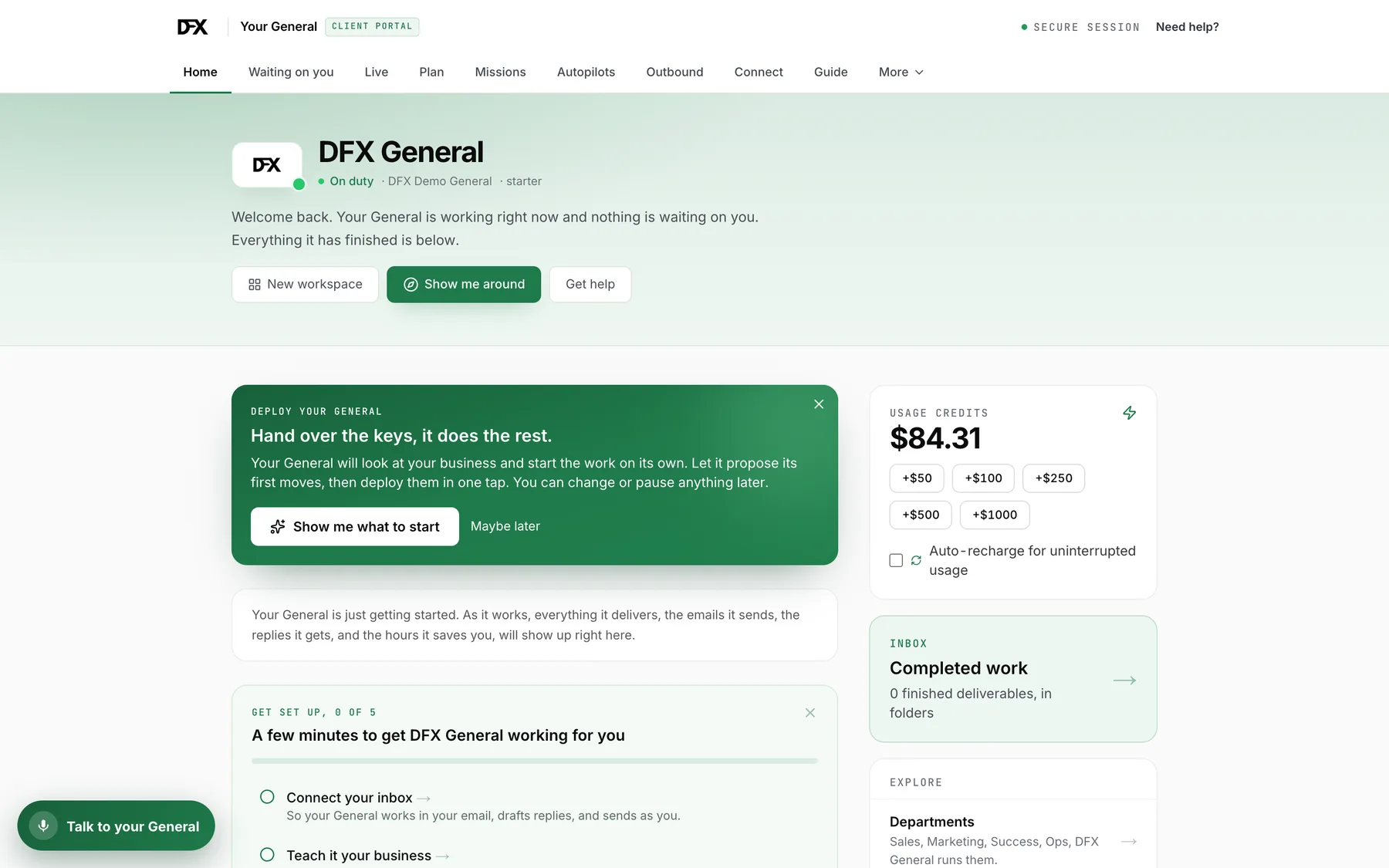Screen dimensions: 1389x868
Task: Click the DFX General avatar tile
Action: coord(267,164)
